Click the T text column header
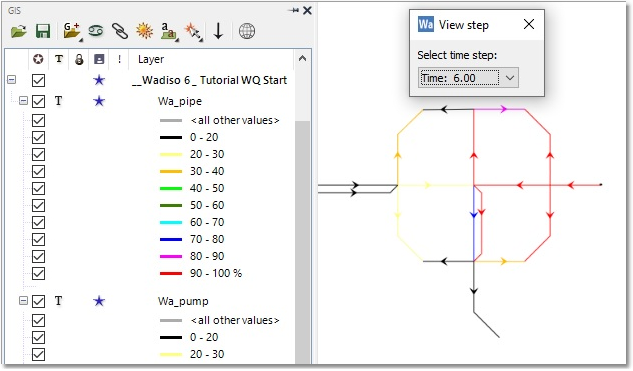The height and width of the screenshot is (371, 633). pos(59,59)
